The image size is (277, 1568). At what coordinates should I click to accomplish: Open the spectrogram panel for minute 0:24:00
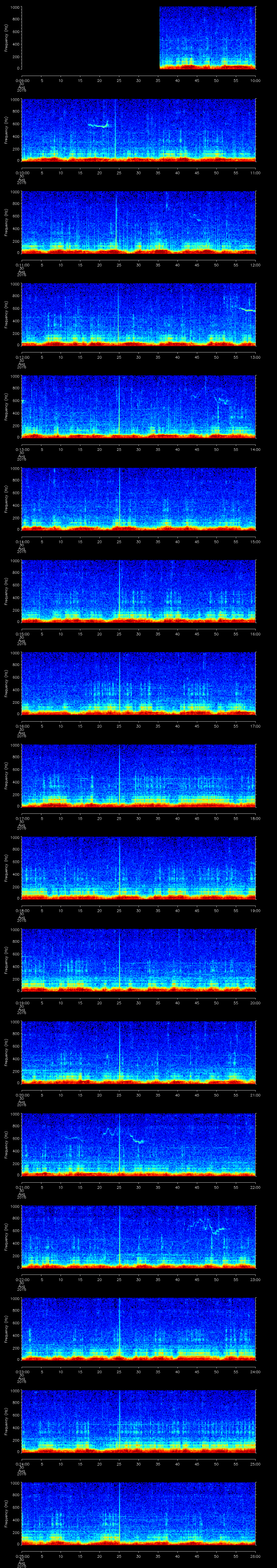point(139,1421)
